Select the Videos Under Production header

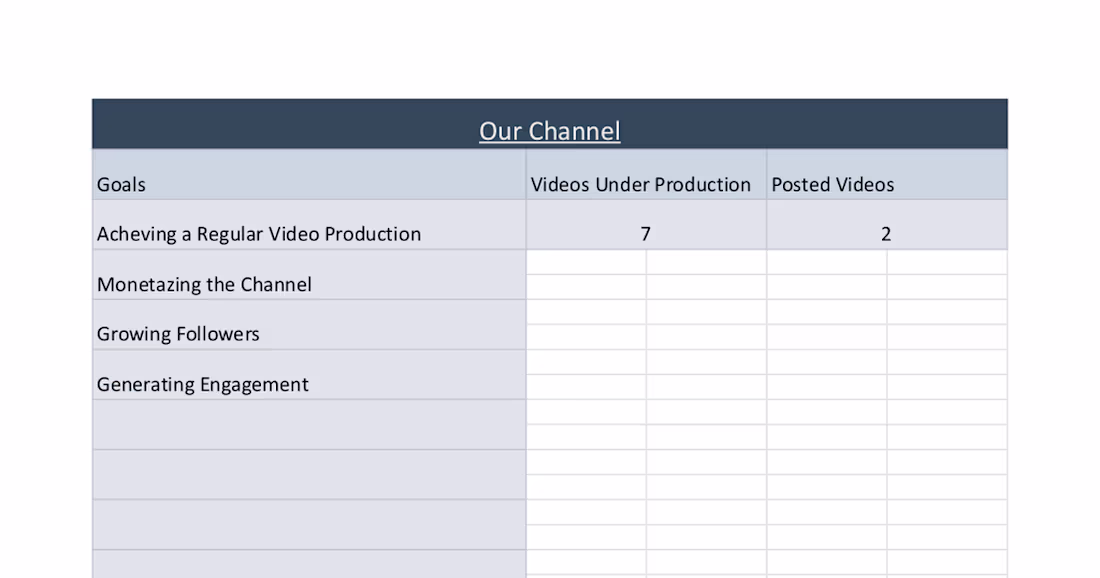641,184
